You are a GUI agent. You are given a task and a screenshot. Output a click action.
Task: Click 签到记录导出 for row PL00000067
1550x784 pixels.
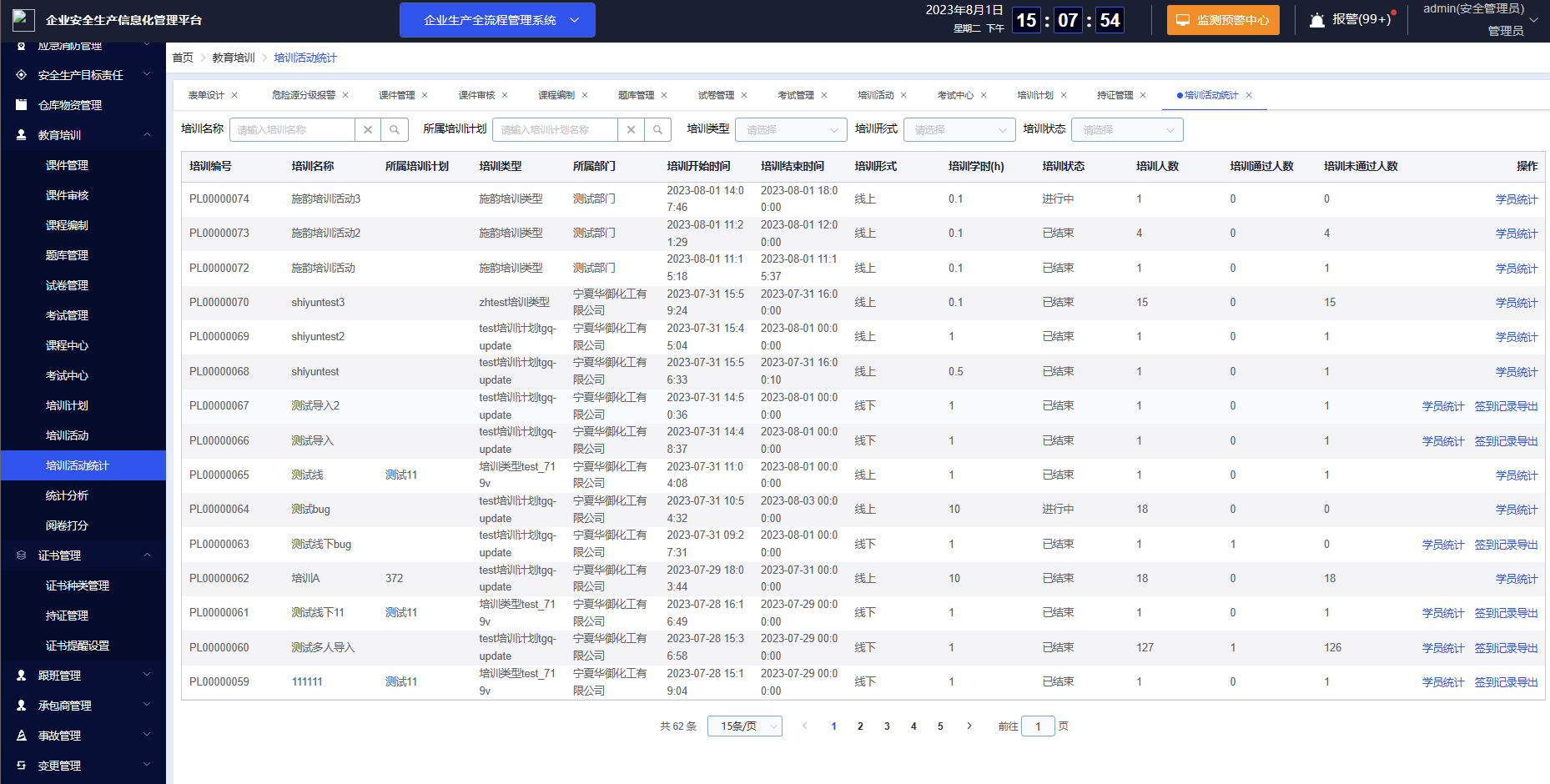(1506, 406)
